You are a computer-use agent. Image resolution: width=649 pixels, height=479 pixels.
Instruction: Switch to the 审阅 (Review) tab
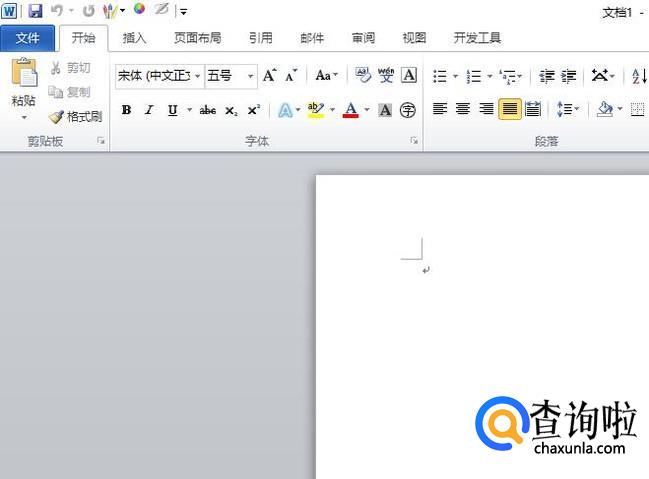click(363, 38)
